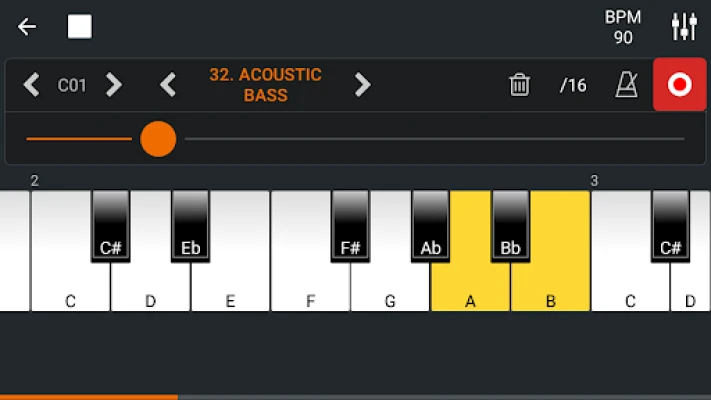Tap the BPM 90 tempo display
711x400 pixels.
pos(623,27)
